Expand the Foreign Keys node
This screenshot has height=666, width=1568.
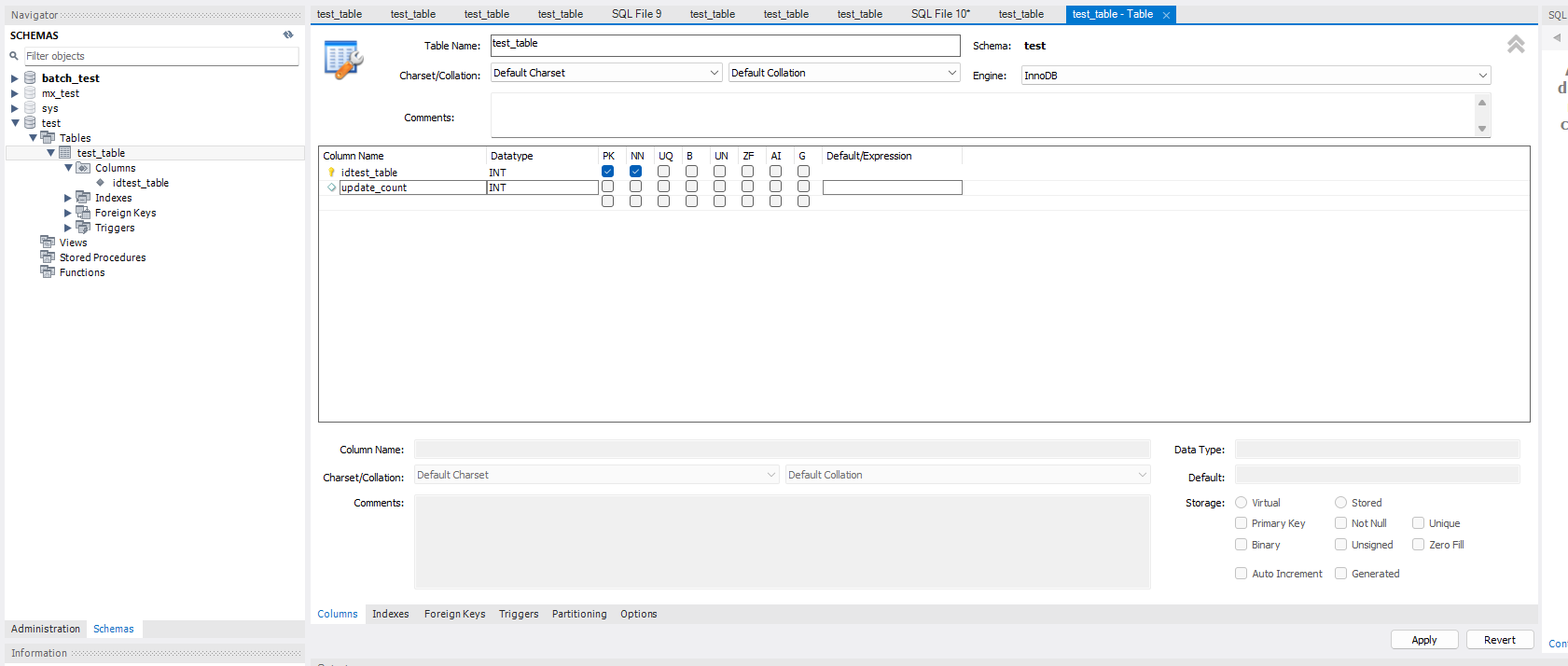click(x=68, y=213)
